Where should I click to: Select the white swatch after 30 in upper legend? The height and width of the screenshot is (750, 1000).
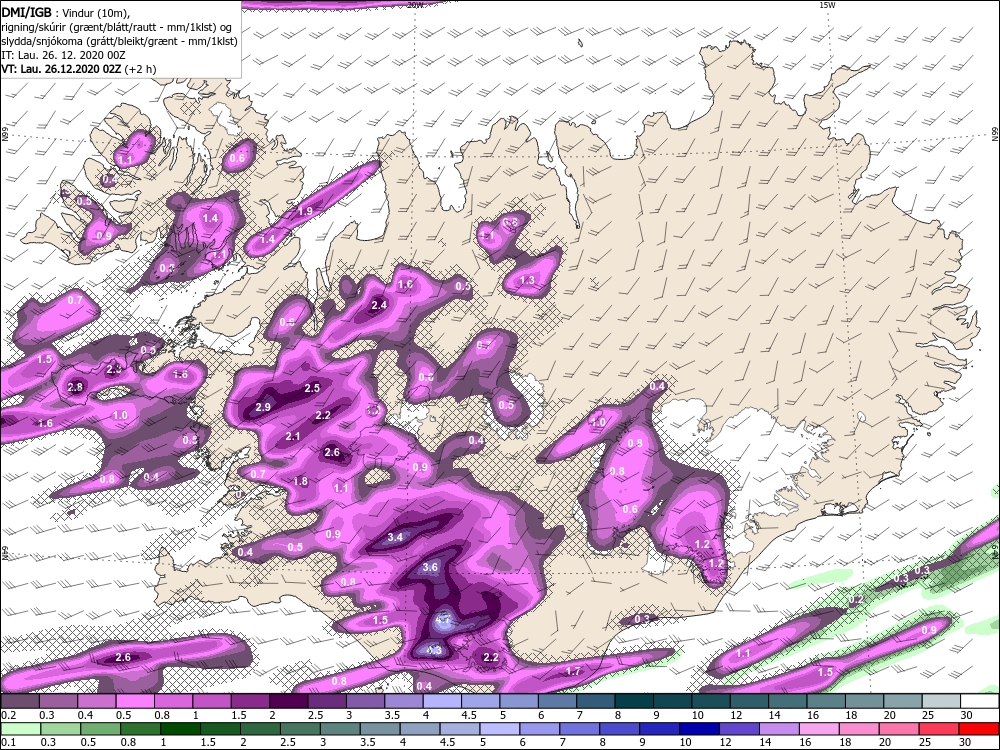pos(979,702)
